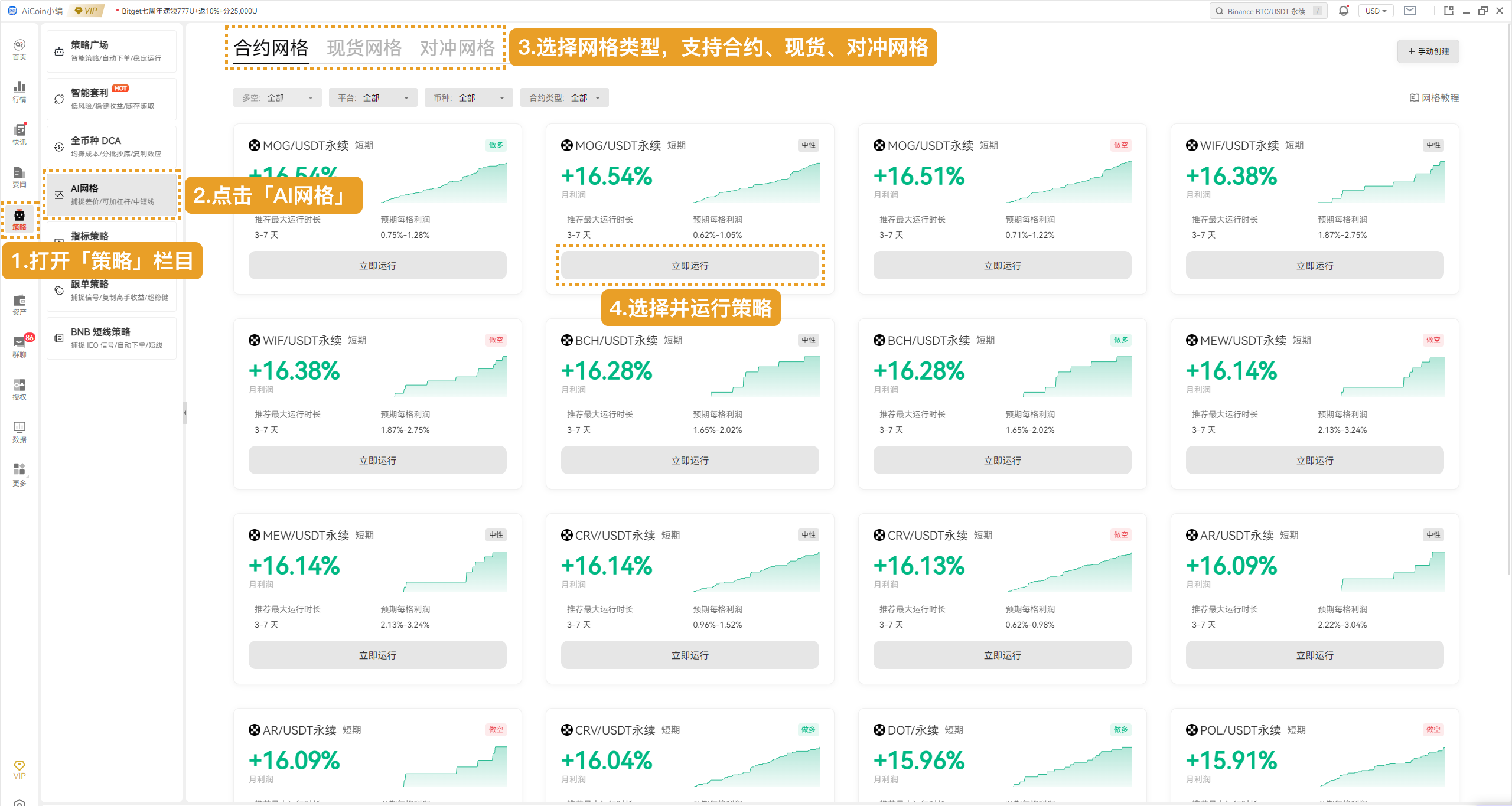Image resolution: width=1512 pixels, height=806 pixels.
Task: Open the 行情 market sidebar icon
Action: [19, 92]
